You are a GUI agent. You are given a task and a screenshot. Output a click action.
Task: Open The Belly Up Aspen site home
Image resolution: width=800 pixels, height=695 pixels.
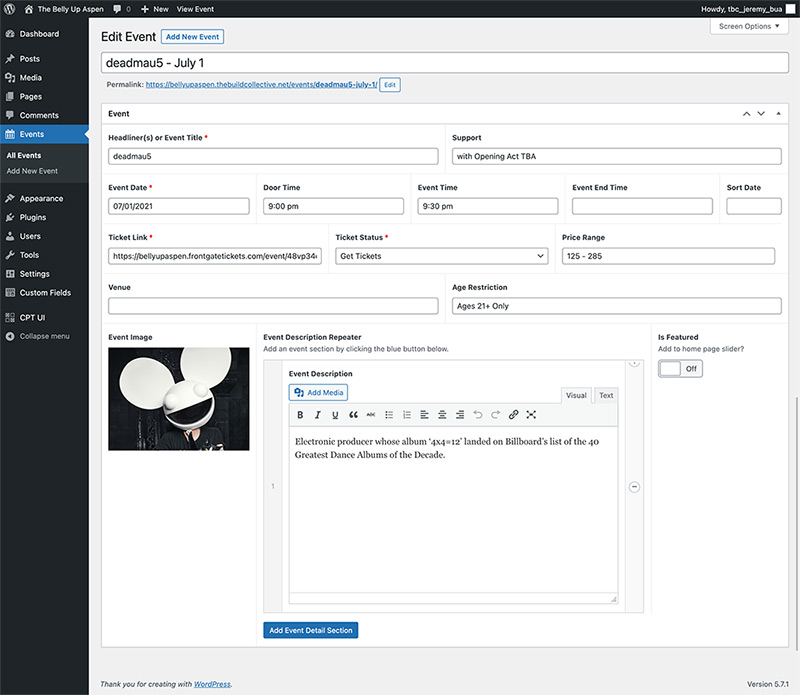point(64,9)
